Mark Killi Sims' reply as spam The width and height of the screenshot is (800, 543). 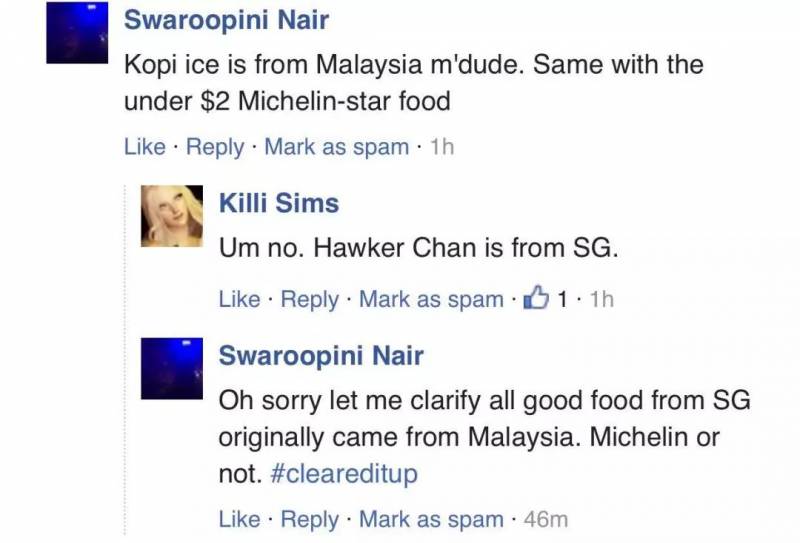click(431, 300)
